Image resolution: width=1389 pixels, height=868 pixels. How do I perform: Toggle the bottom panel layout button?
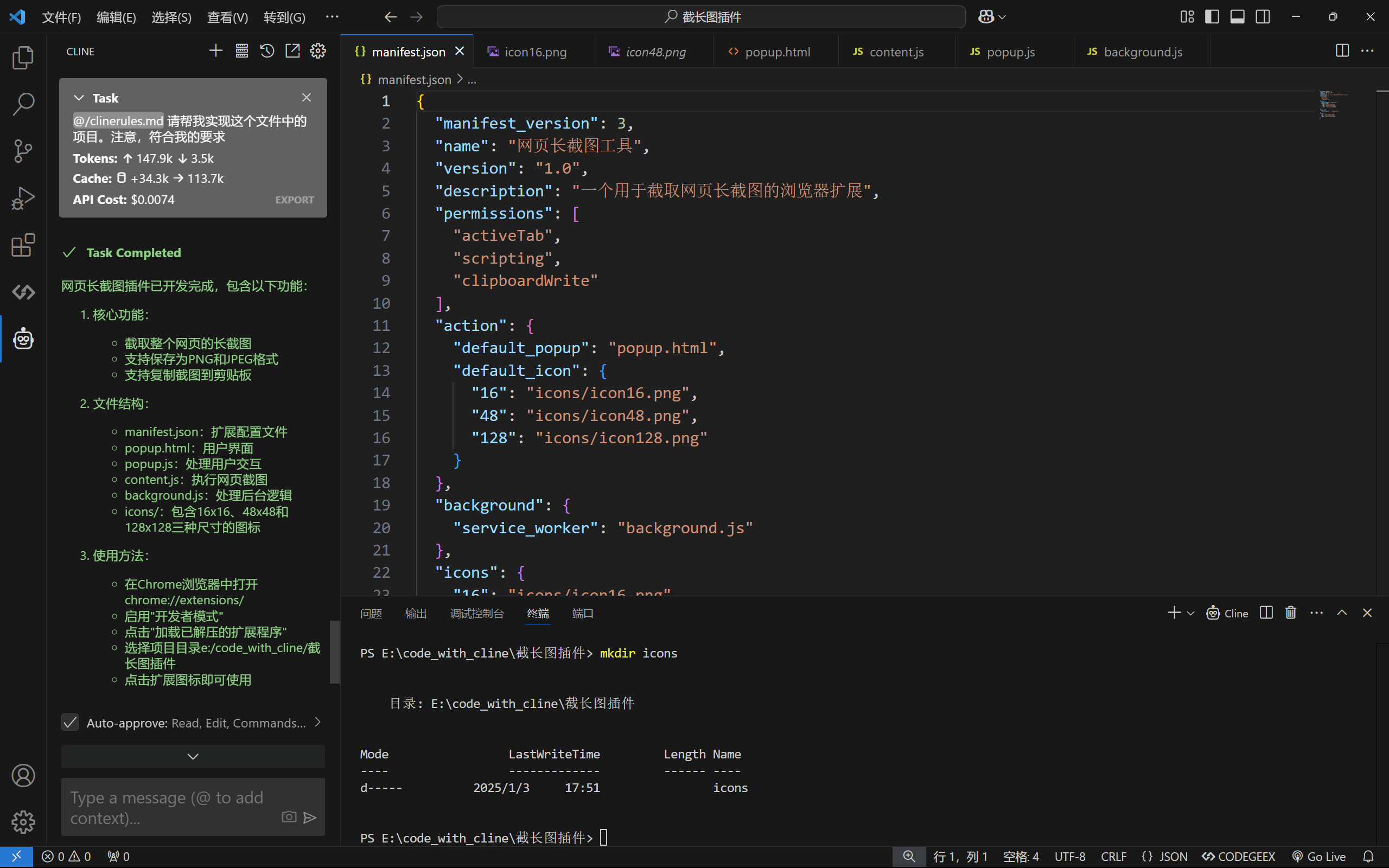pos(1237,17)
